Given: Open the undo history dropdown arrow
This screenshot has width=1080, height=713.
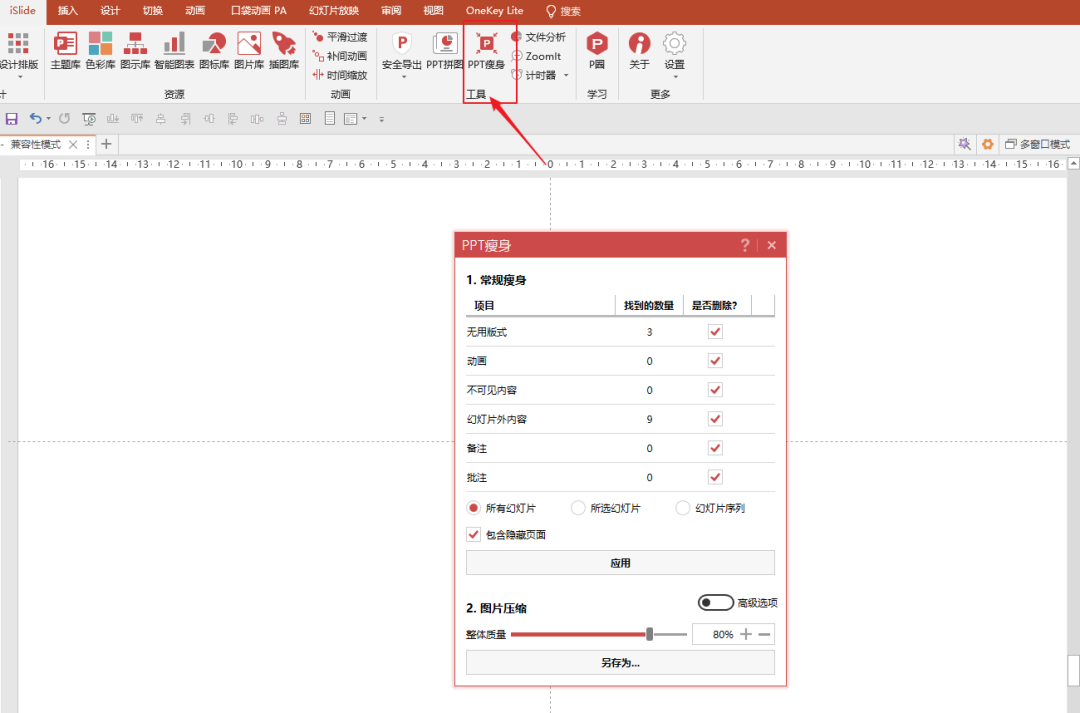Looking at the screenshot, I should pyautogui.click(x=48, y=118).
